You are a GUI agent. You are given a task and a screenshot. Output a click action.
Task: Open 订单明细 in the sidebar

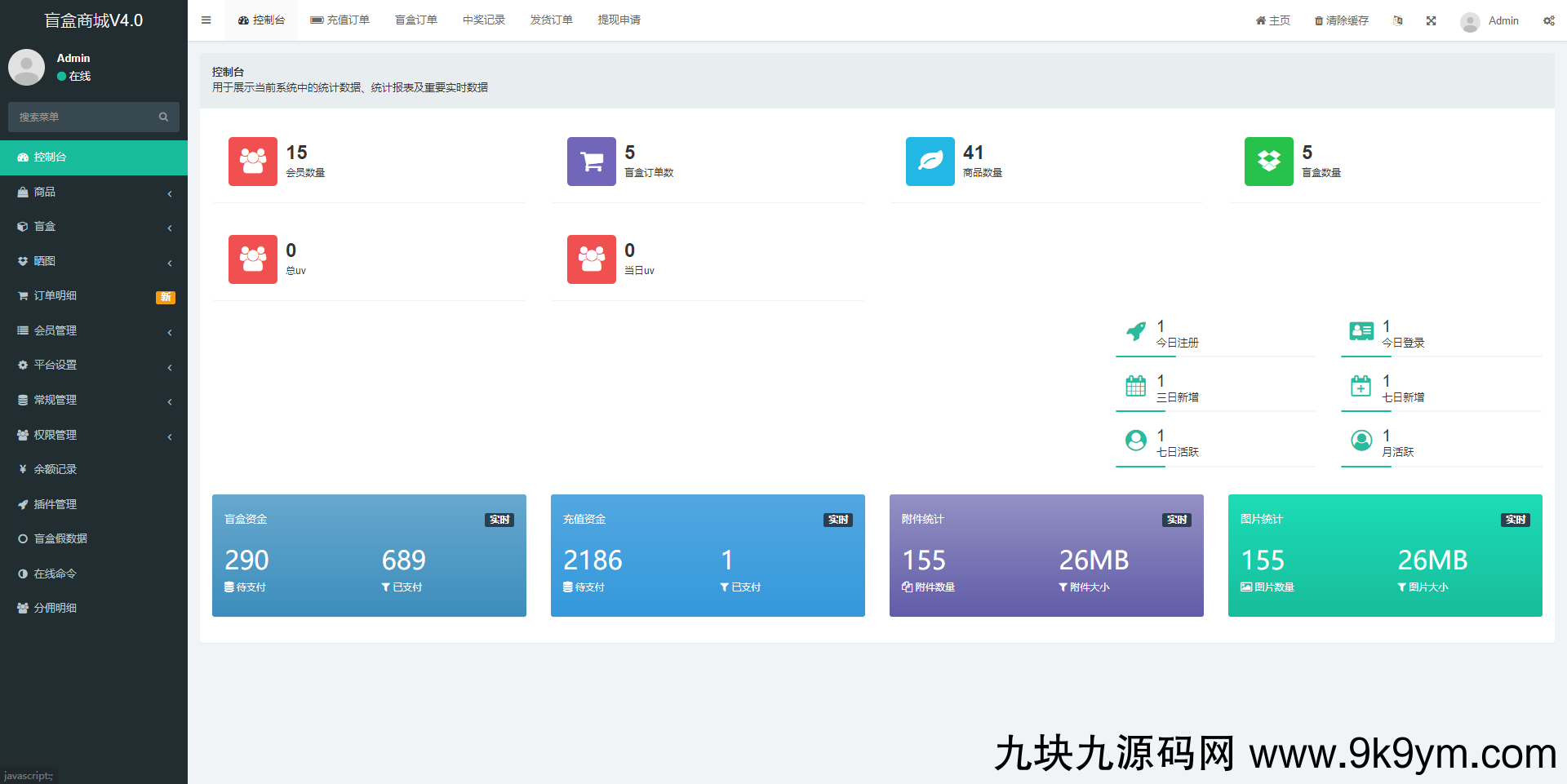(x=55, y=296)
